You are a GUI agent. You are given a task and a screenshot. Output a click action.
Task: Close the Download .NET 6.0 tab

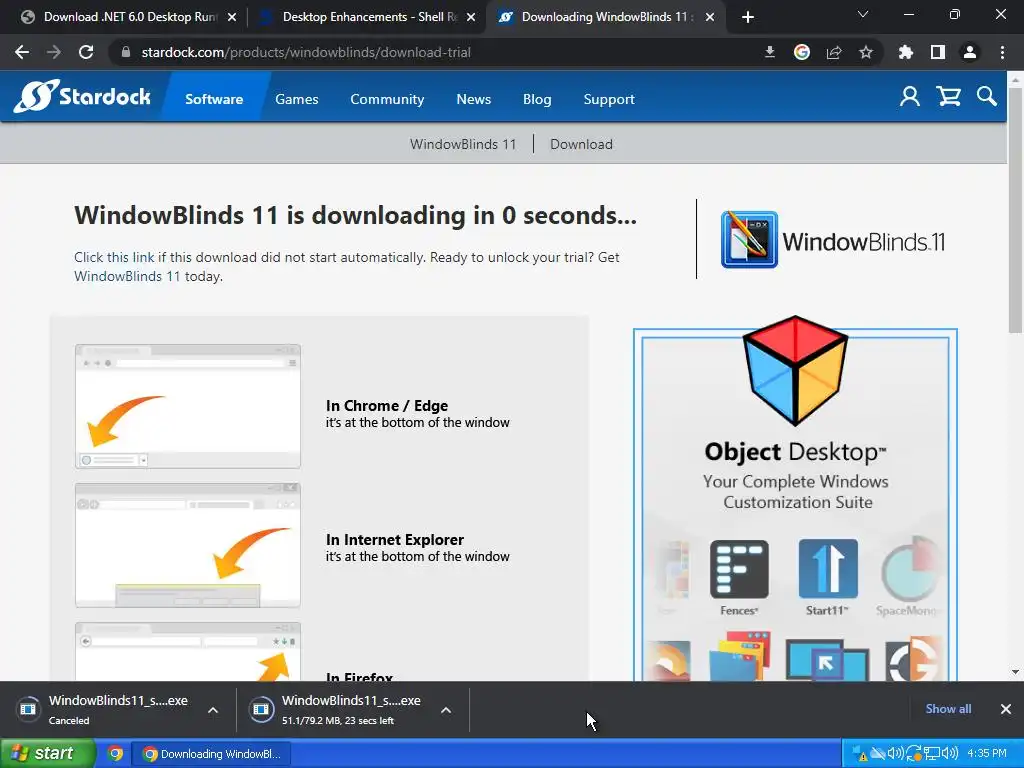pos(232,18)
